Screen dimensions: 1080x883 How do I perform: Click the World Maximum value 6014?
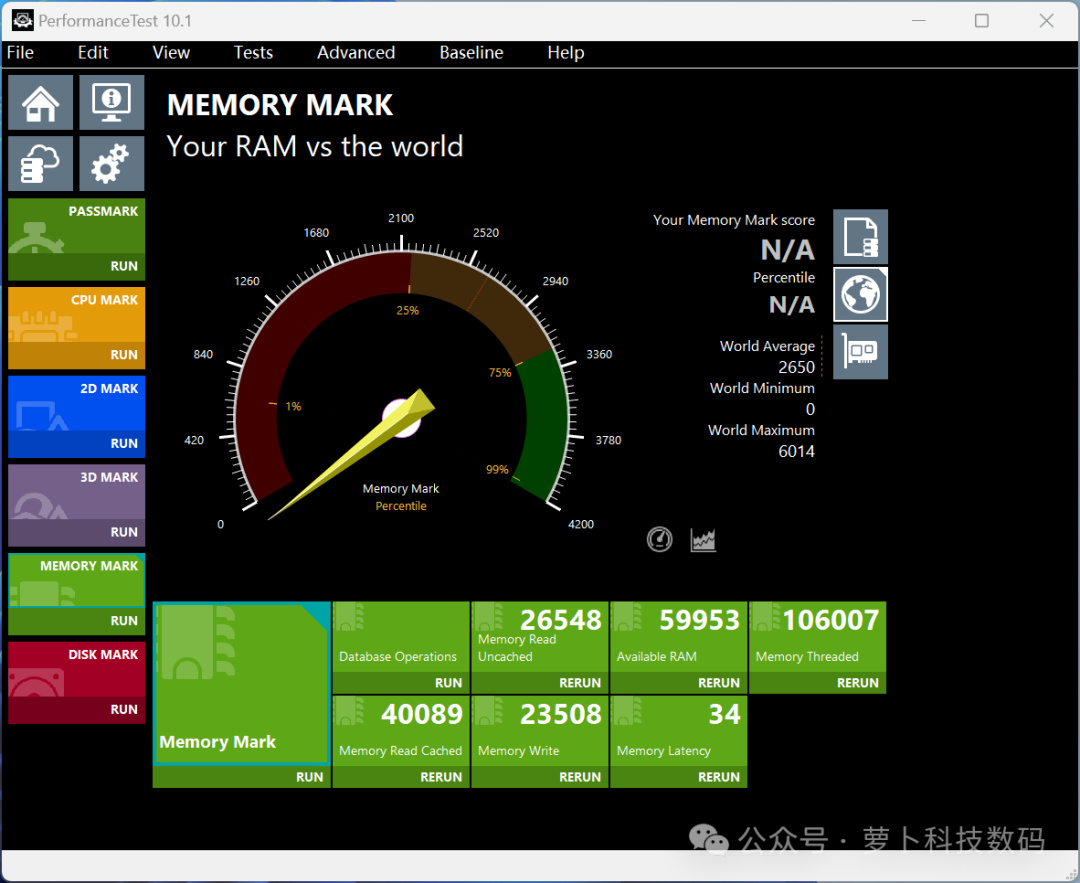[x=796, y=451]
